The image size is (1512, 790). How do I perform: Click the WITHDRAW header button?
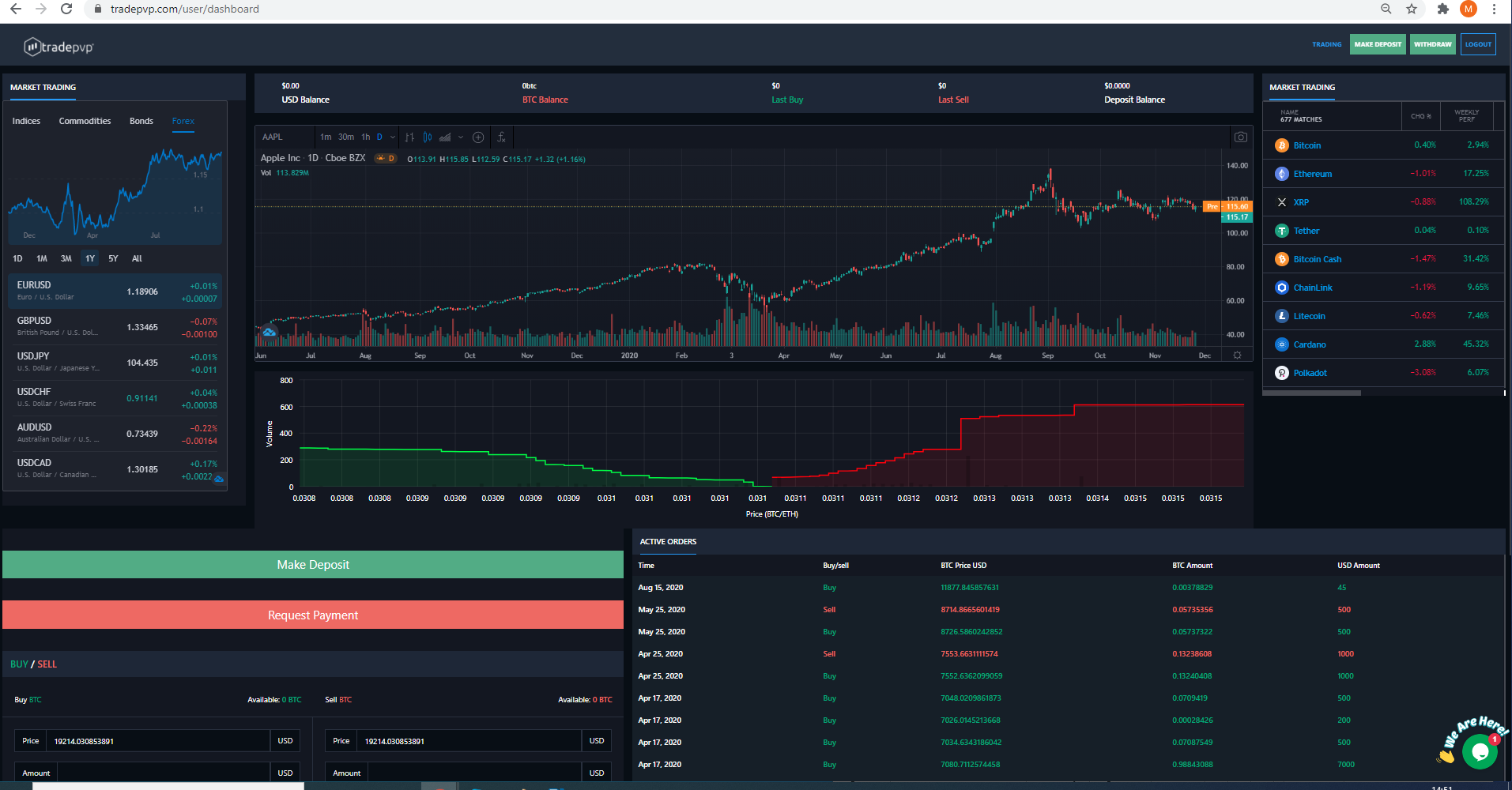coord(1433,44)
